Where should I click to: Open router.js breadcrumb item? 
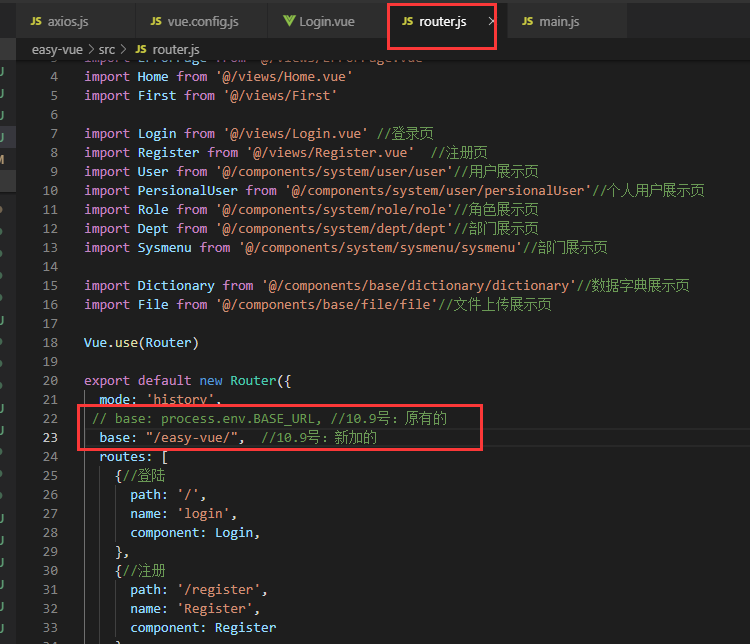[176, 50]
